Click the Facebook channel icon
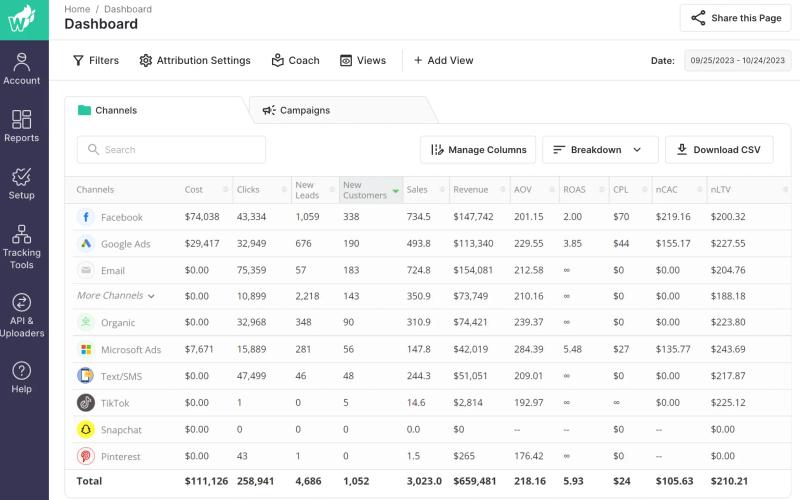The height and width of the screenshot is (500, 800). tap(86, 217)
